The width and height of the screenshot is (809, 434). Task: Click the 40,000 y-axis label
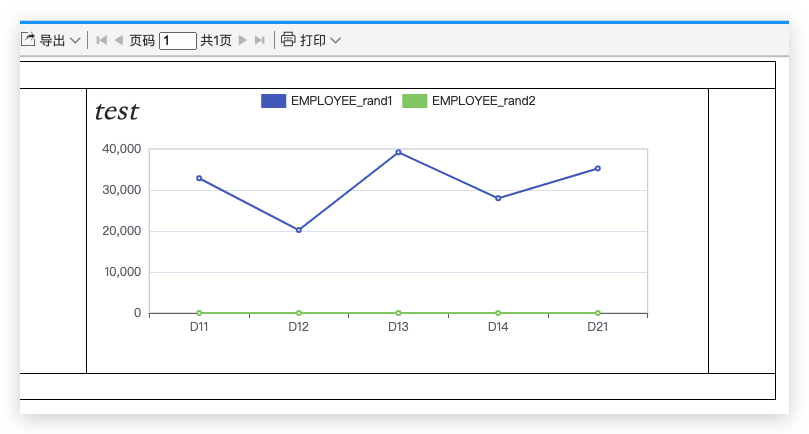point(122,149)
